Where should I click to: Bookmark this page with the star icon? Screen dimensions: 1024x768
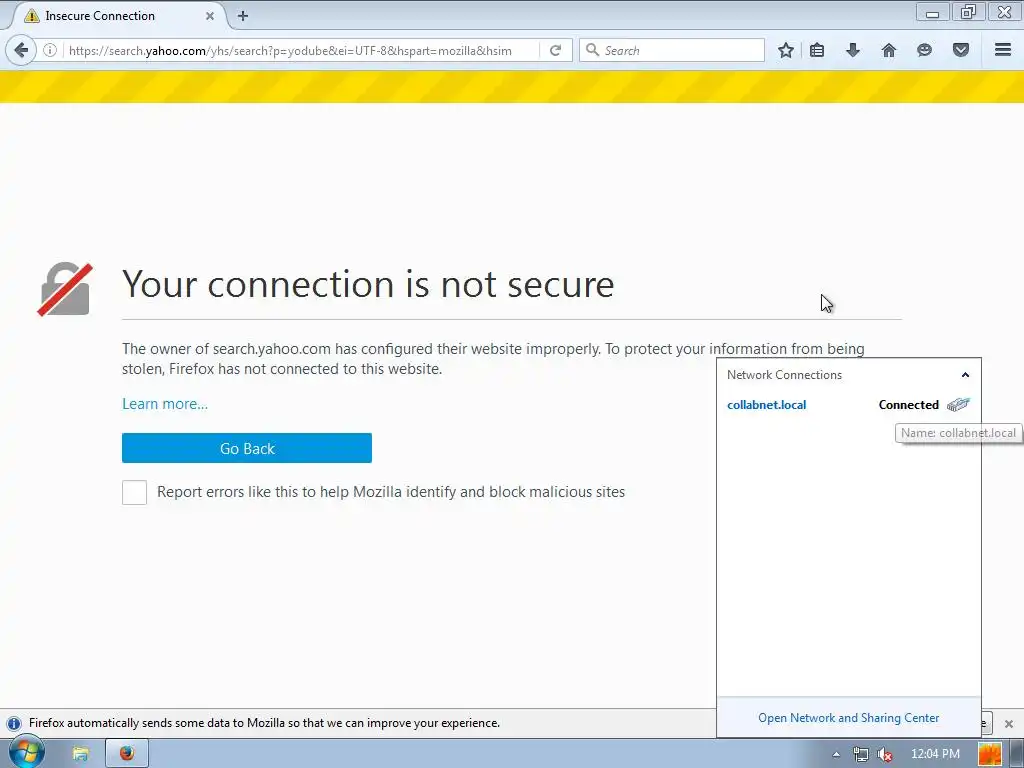click(786, 50)
